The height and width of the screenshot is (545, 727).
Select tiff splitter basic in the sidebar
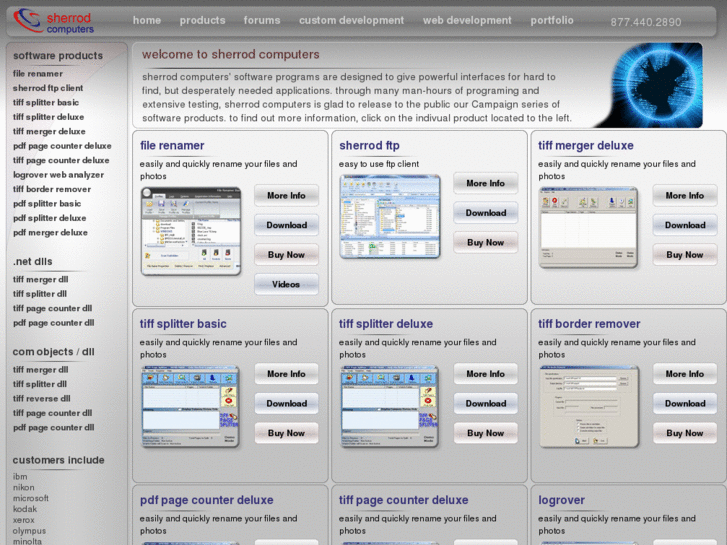tap(46, 103)
